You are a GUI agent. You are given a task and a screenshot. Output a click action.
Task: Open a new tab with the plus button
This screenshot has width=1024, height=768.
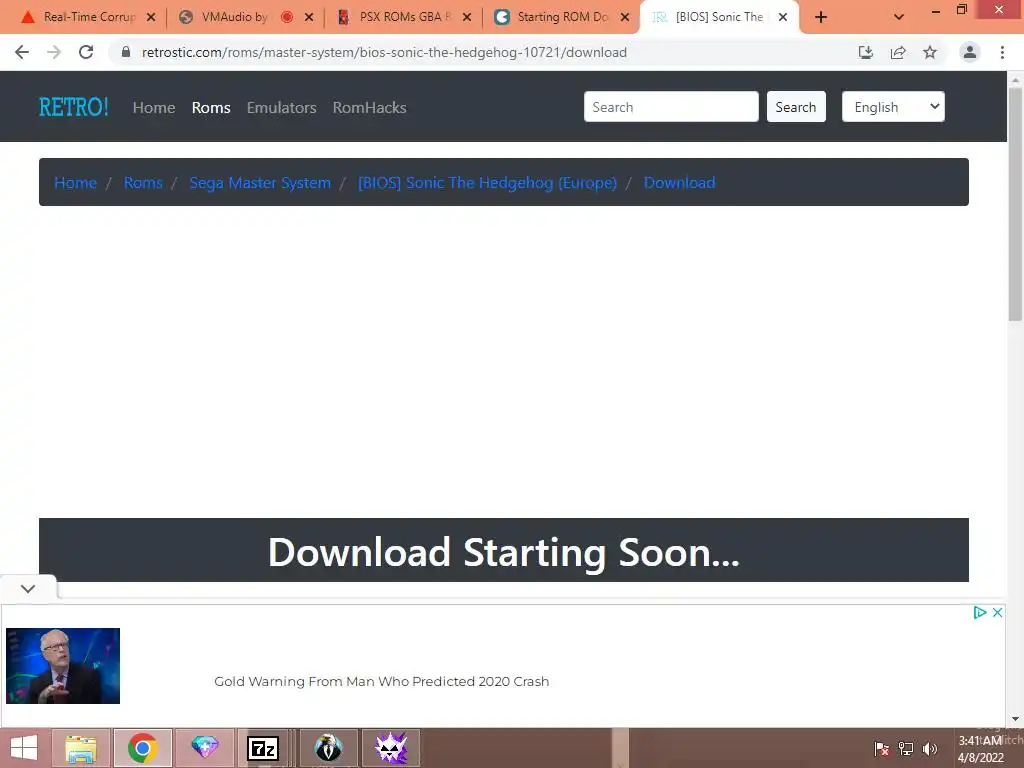tap(821, 17)
